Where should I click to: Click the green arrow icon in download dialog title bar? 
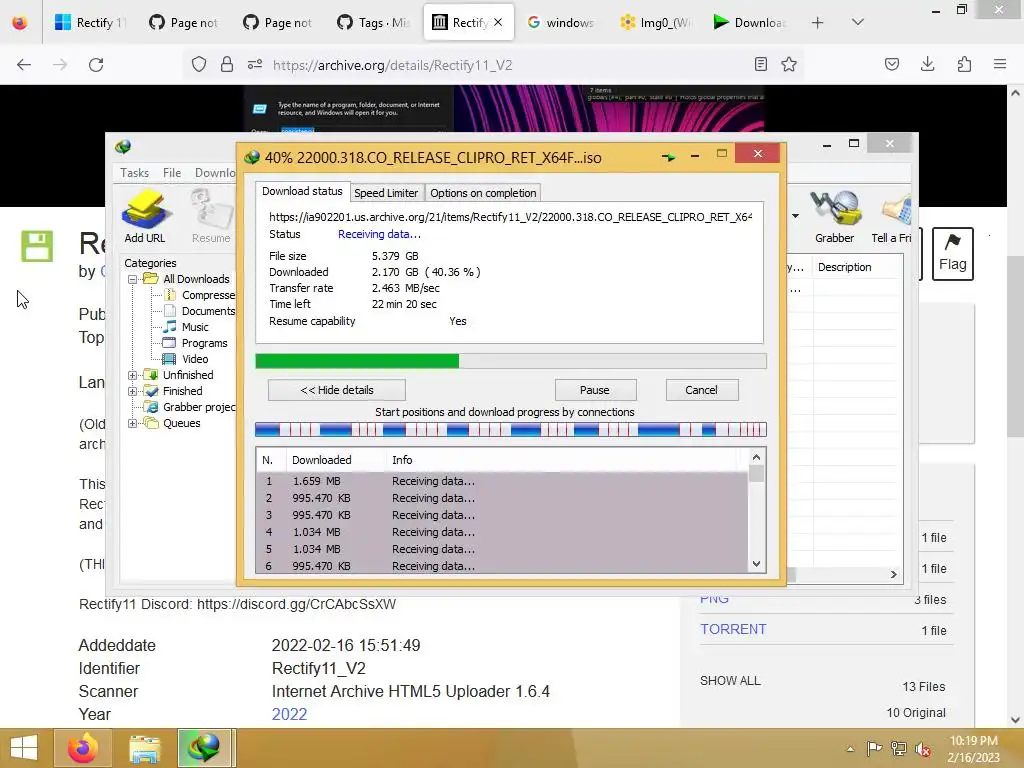pos(668,157)
